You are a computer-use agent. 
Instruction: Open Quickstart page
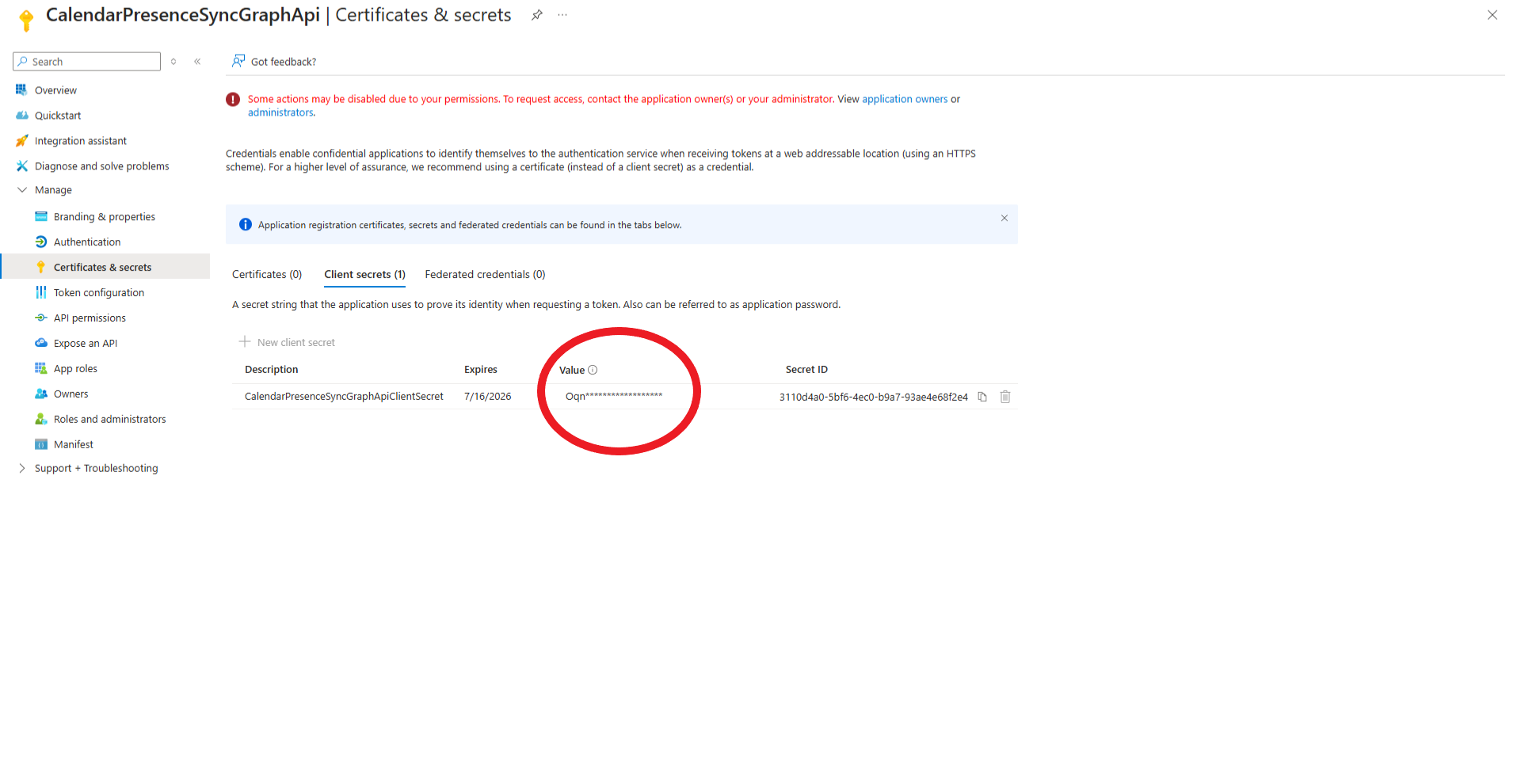tap(58, 116)
